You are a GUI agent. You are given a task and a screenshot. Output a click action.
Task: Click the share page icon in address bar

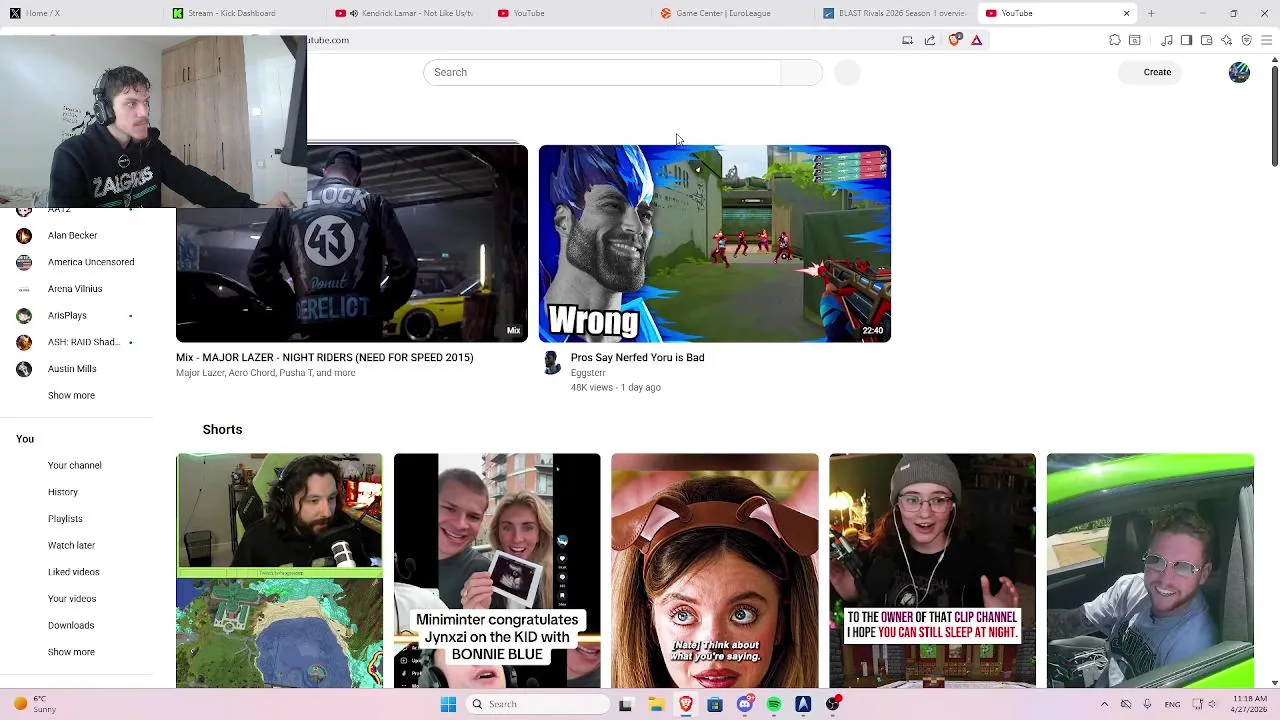pos(930,40)
